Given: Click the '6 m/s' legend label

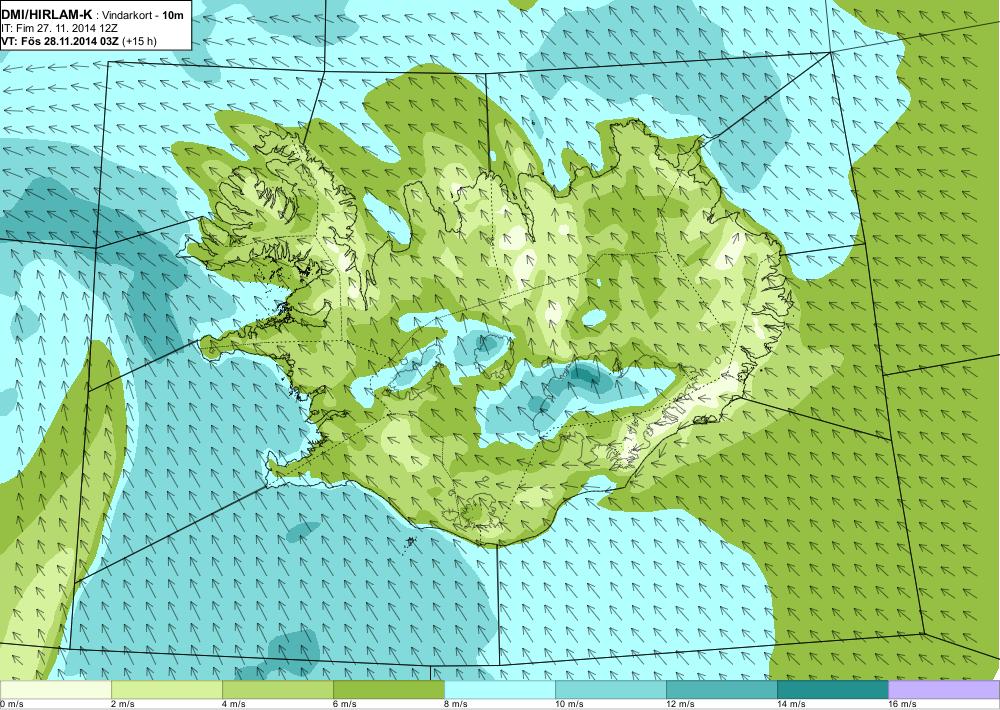Looking at the screenshot, I should [345, 704].
